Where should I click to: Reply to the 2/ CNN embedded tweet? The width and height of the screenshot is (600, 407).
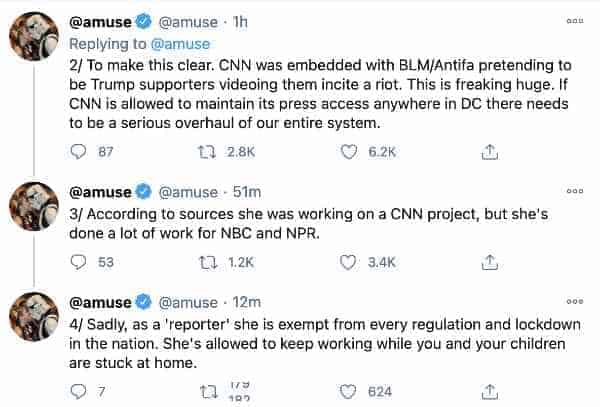click(78, 152)
